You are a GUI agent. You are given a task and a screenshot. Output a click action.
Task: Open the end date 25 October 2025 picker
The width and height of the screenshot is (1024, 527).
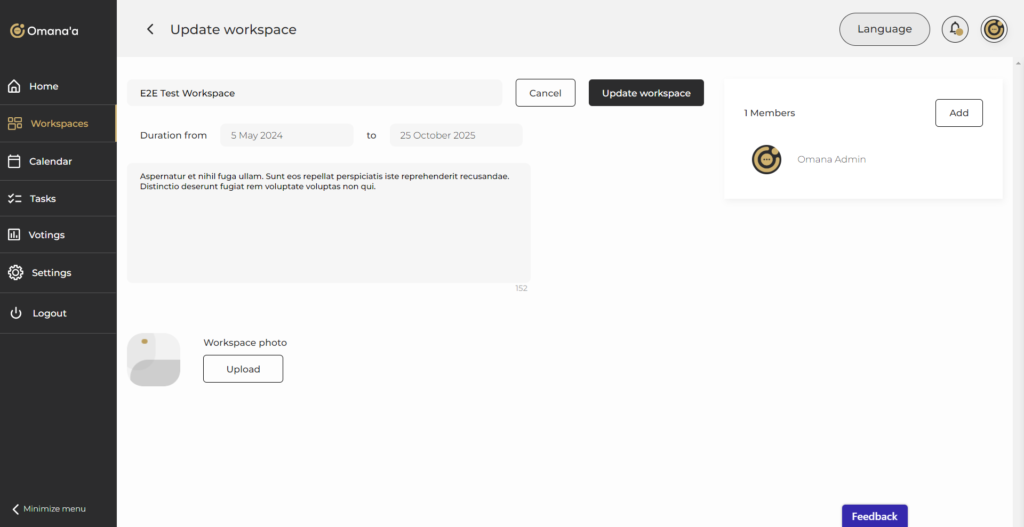click(455, 135)
